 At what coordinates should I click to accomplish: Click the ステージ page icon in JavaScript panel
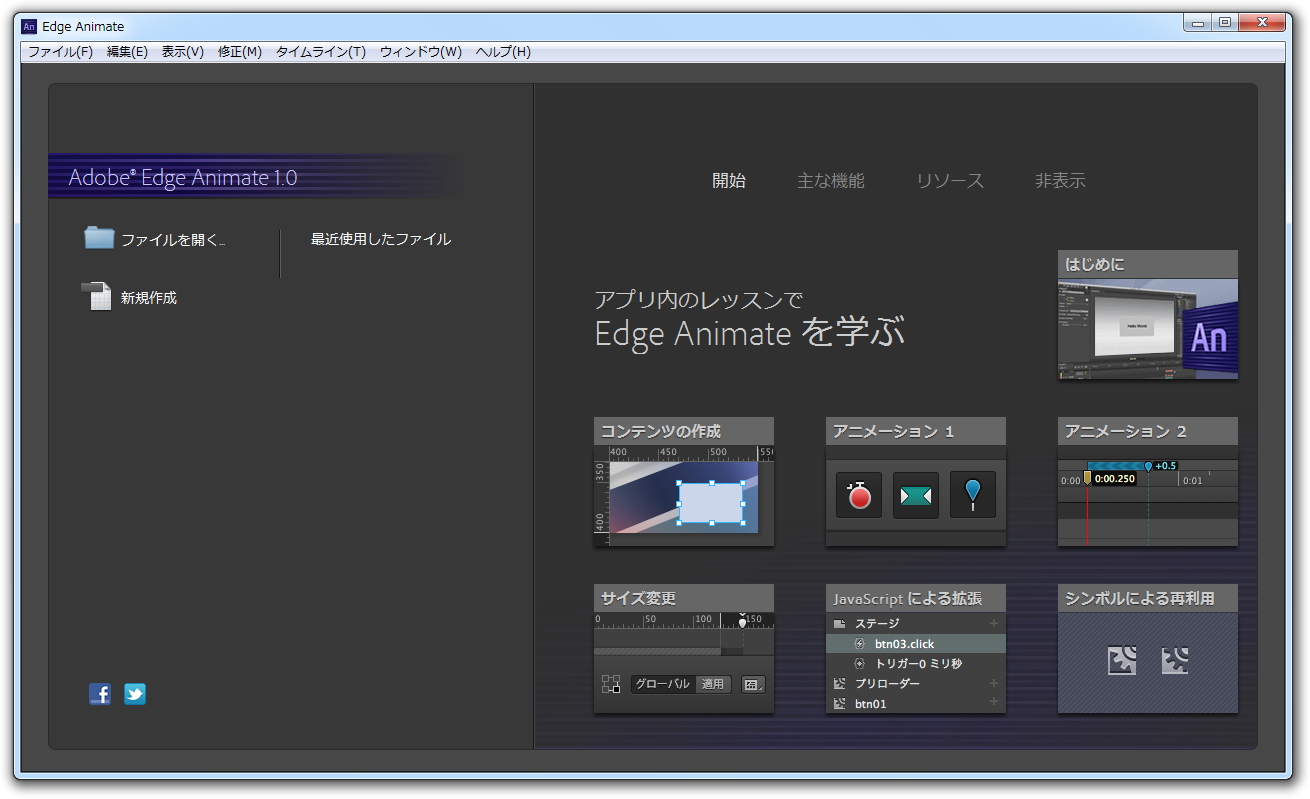coord(840,623)
